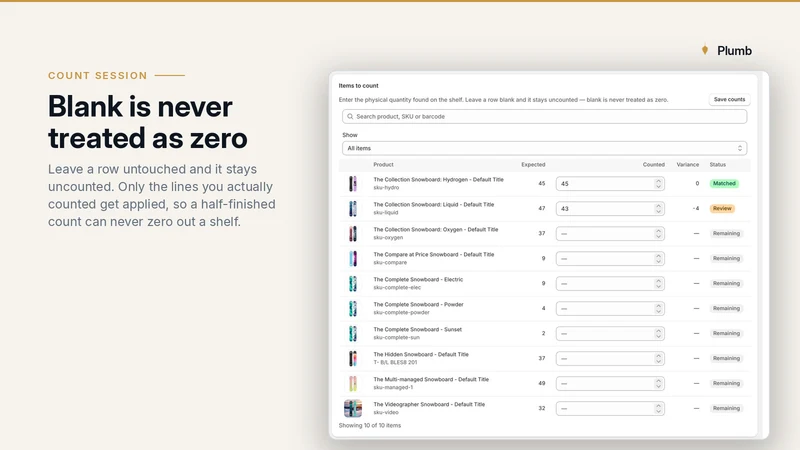Adjust stepper arrows on Liquid counted field
This screenshot has height=450, width=800.
click(658, 209)
